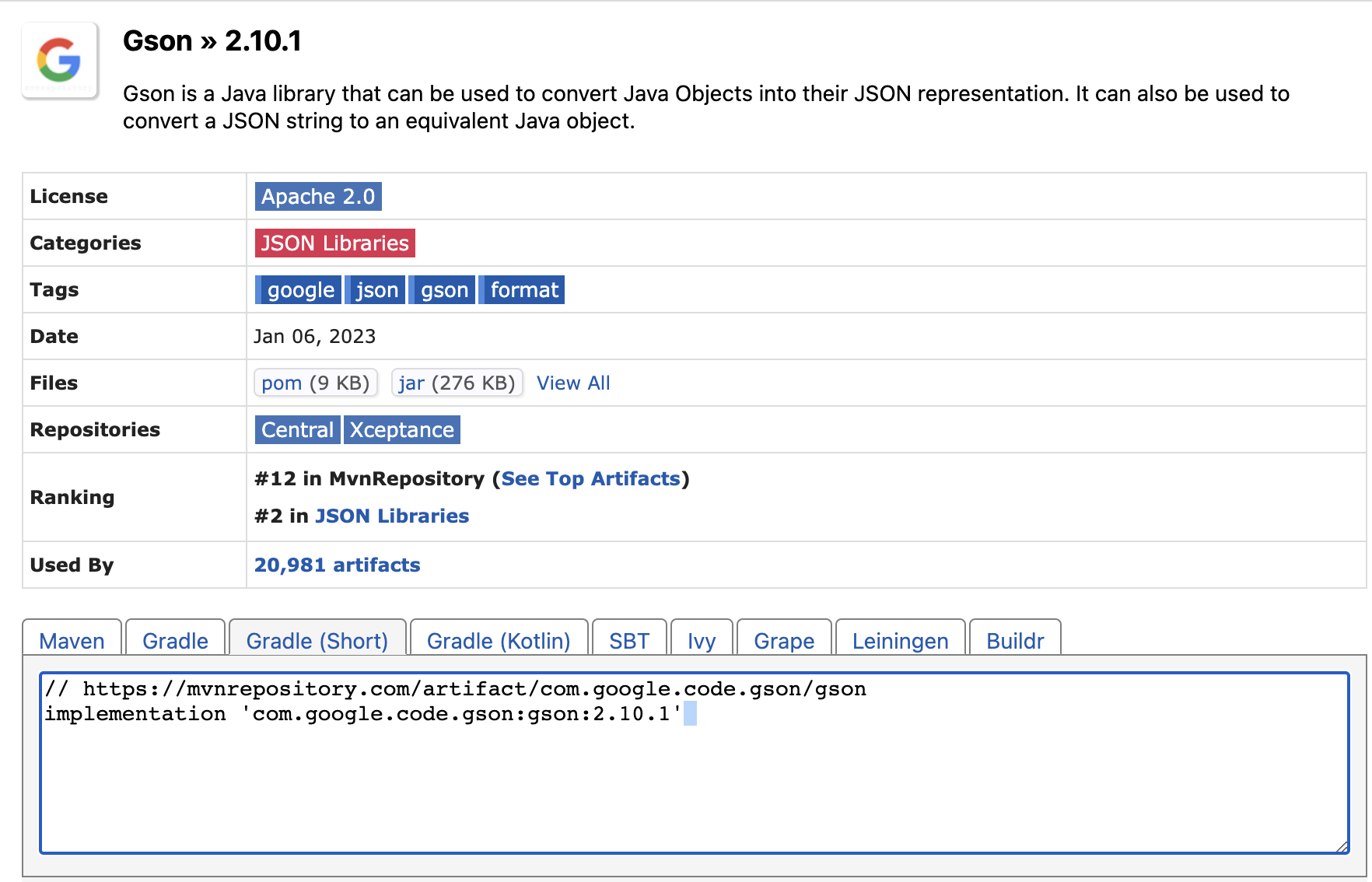Screen dimensions: 1372x882
Task: Click the Categories row label
Action: (x=86, y=243)
